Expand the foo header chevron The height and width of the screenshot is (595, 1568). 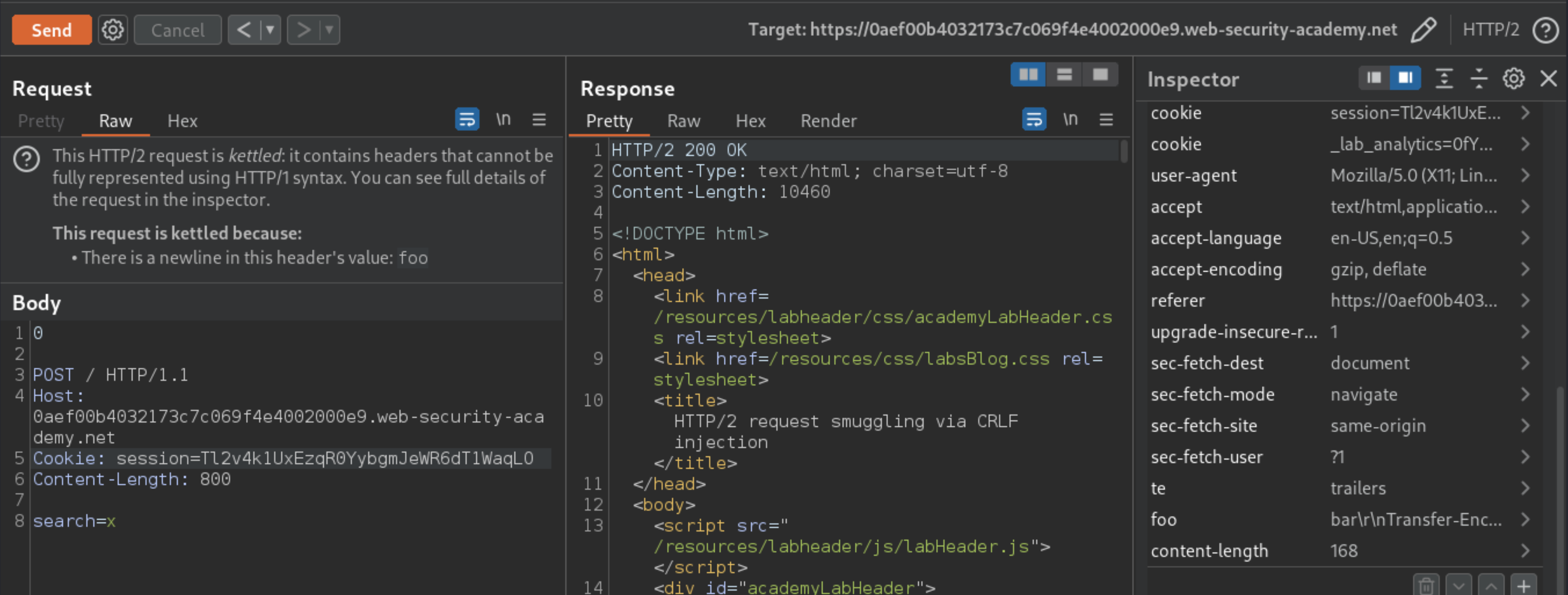[x=1525, y=520]
